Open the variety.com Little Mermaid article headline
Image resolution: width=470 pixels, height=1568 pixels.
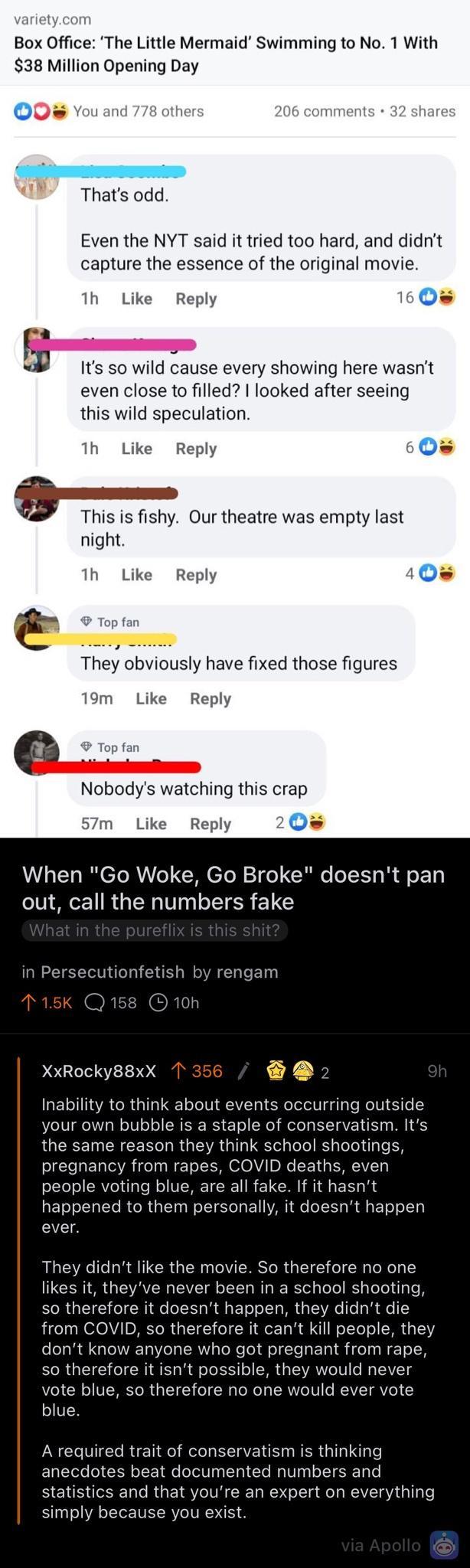click(227, 54)
